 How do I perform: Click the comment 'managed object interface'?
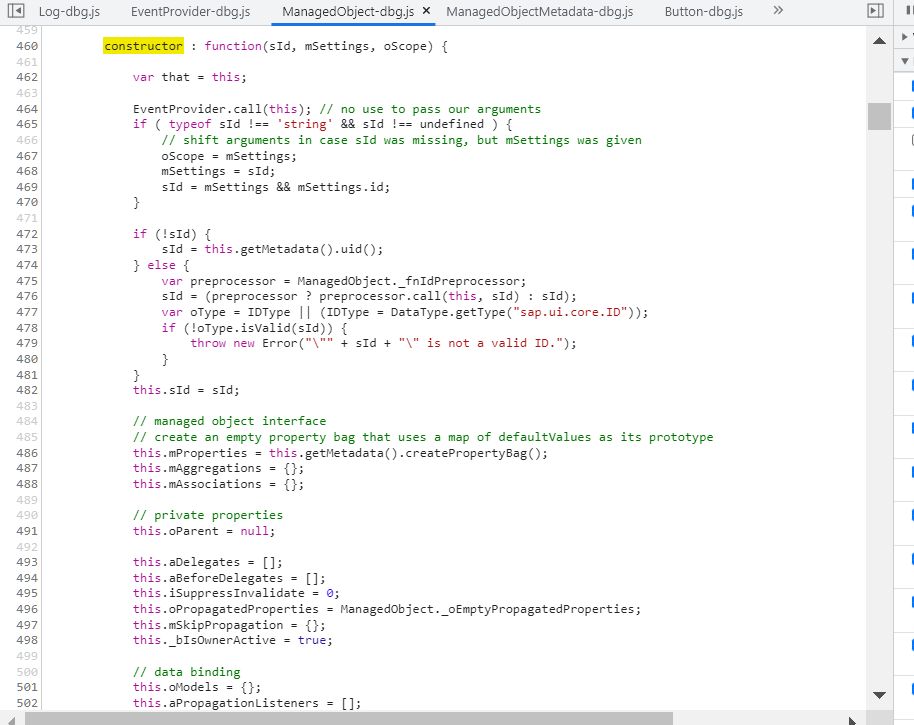point(229,421)
